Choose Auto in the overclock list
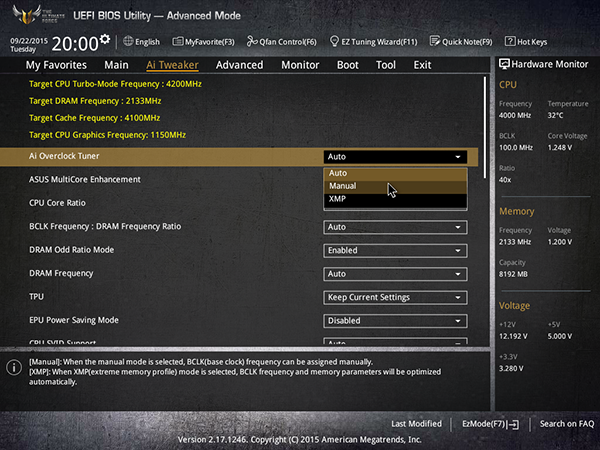The image size is (600, 450). [x=395, y=173]
